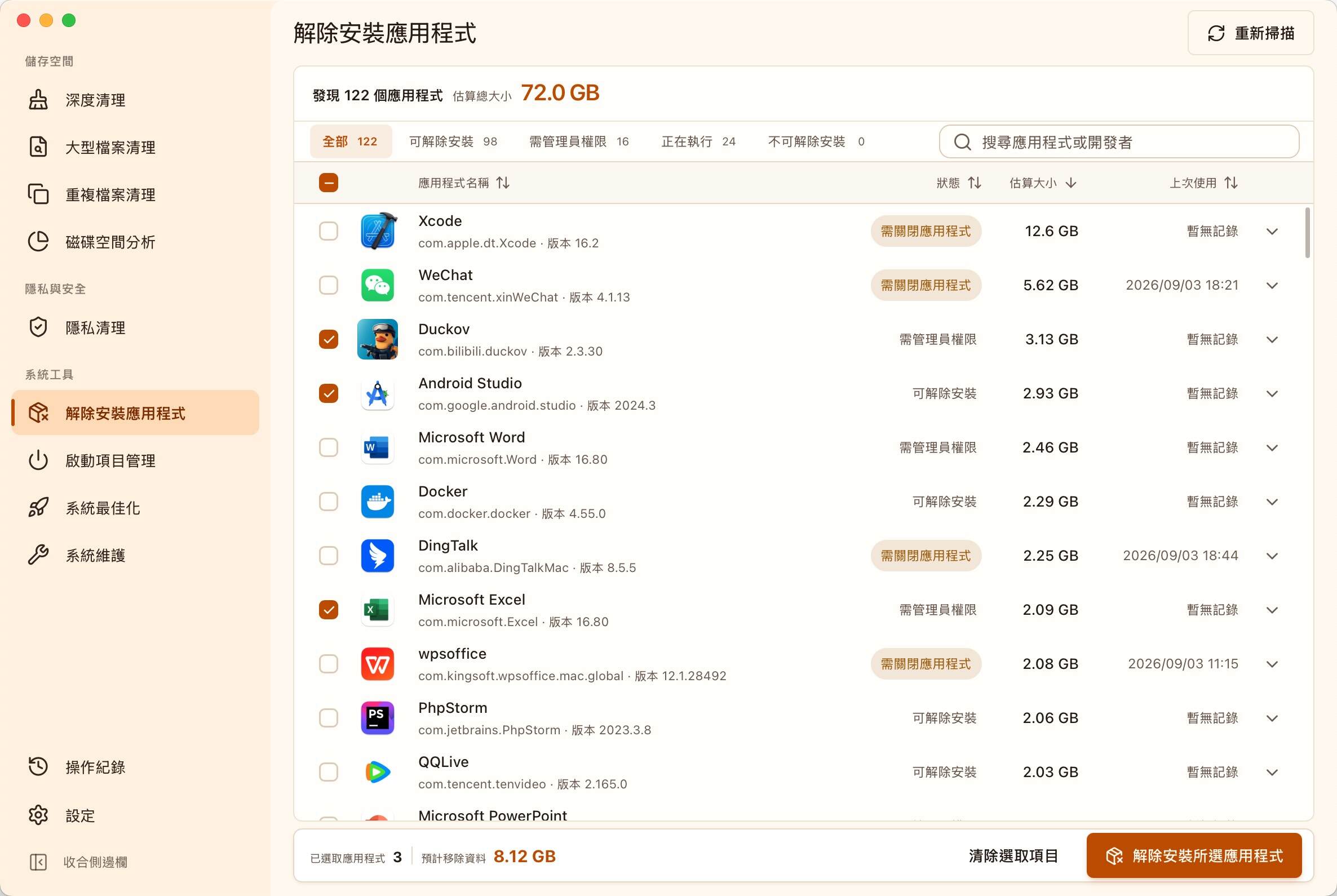Open Privacy Cleanup (隱私清理) shield icon
Image resolution: width=1337 pixels, height=896 pixels.
pyautogui.click(x=38, y=327)
